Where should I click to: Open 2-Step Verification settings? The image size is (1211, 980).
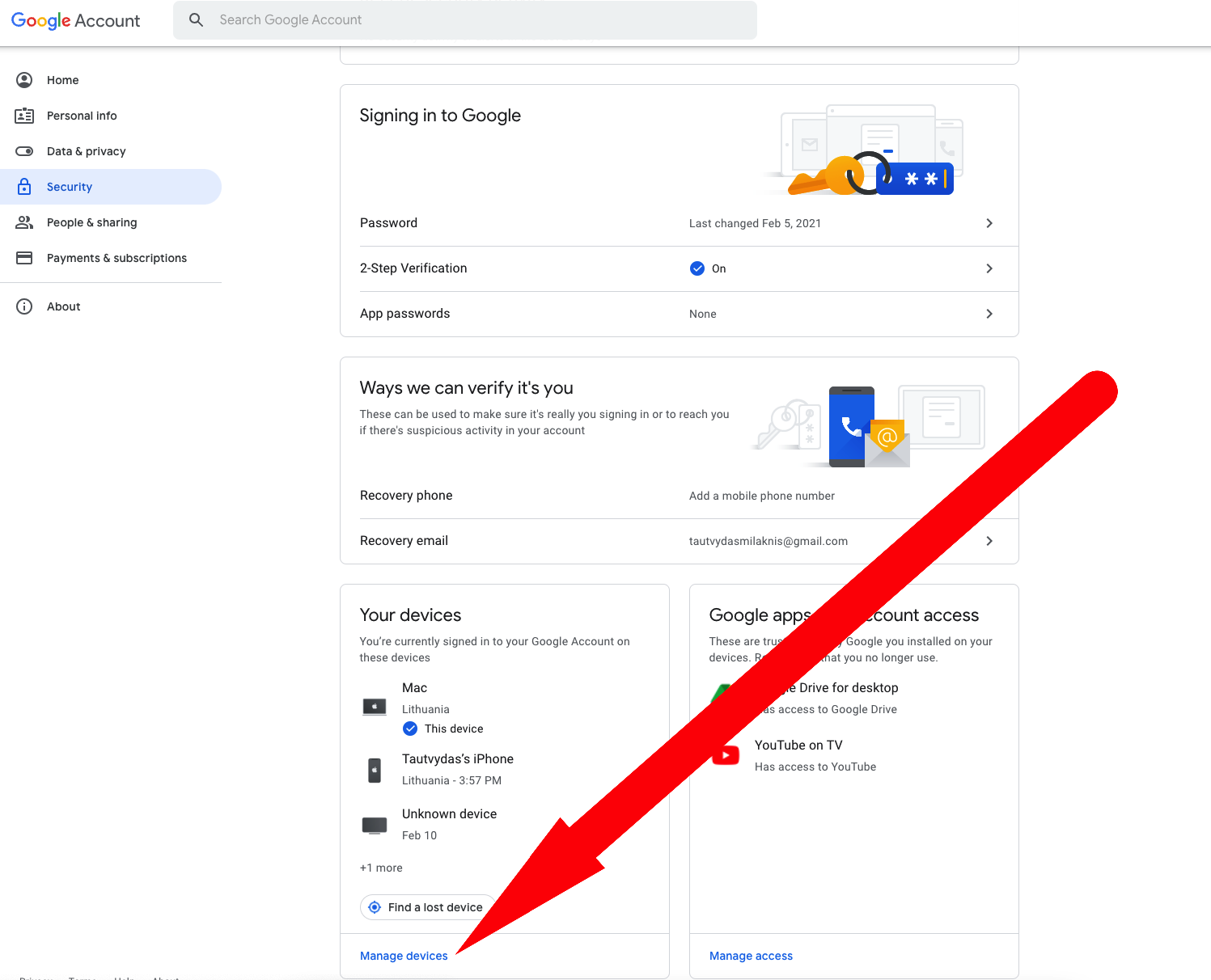coord(680,268)
